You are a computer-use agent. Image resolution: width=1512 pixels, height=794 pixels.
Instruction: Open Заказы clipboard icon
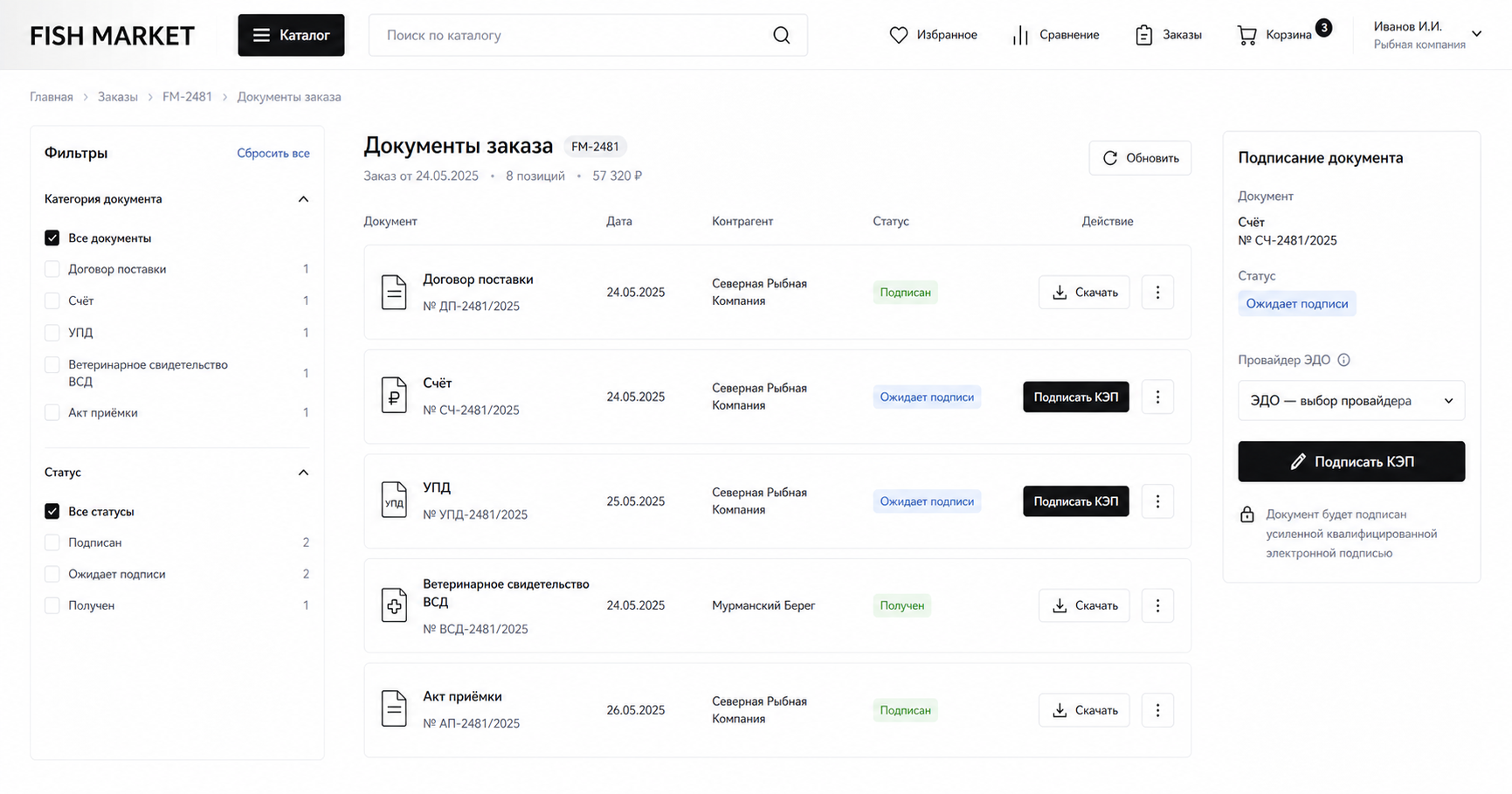[x=1143, y=35]
